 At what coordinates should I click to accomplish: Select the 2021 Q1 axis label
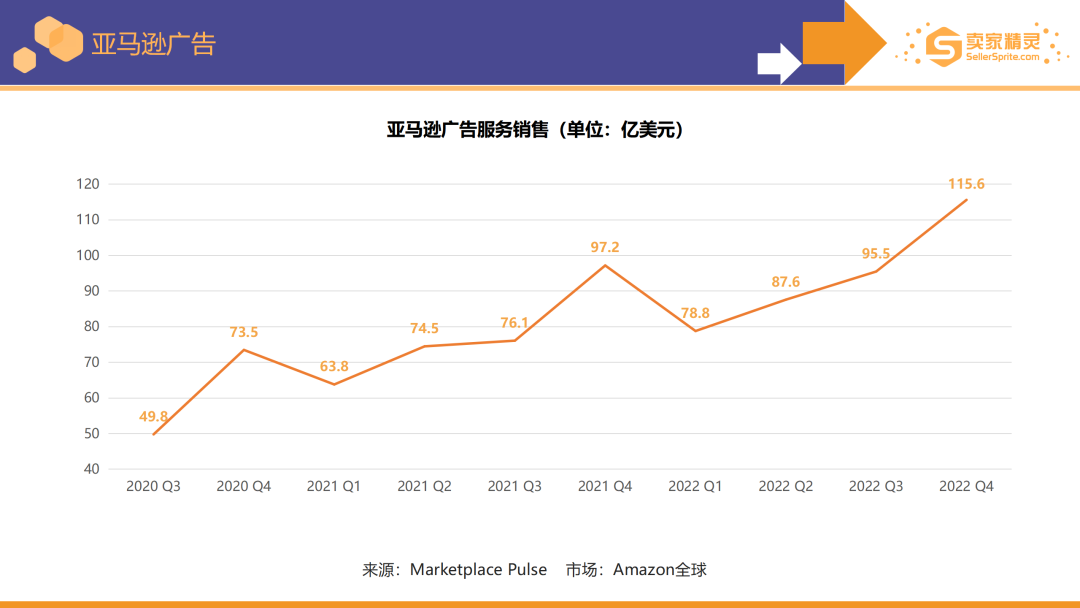(333, 486)
